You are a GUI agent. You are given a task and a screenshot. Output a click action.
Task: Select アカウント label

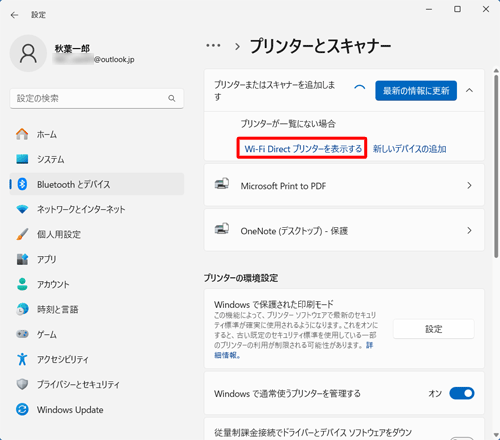(53, 284)
